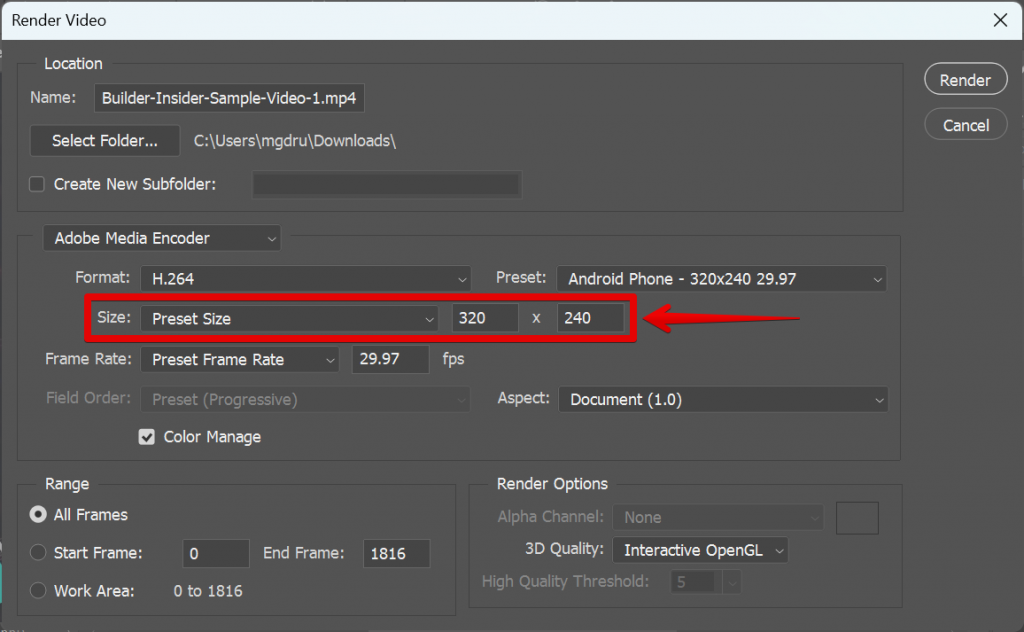Image resolution: width=1024 pixels, height=632 pixels.
Task: Click the alpha channel matte color swatch
Action: (x=857, y=517)
